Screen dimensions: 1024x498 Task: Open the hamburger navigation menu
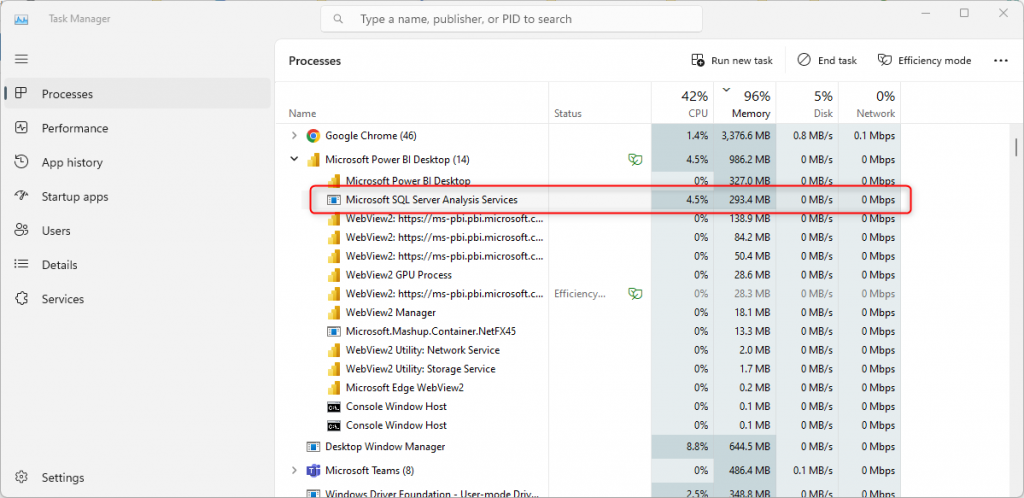[x=22, y=60]
